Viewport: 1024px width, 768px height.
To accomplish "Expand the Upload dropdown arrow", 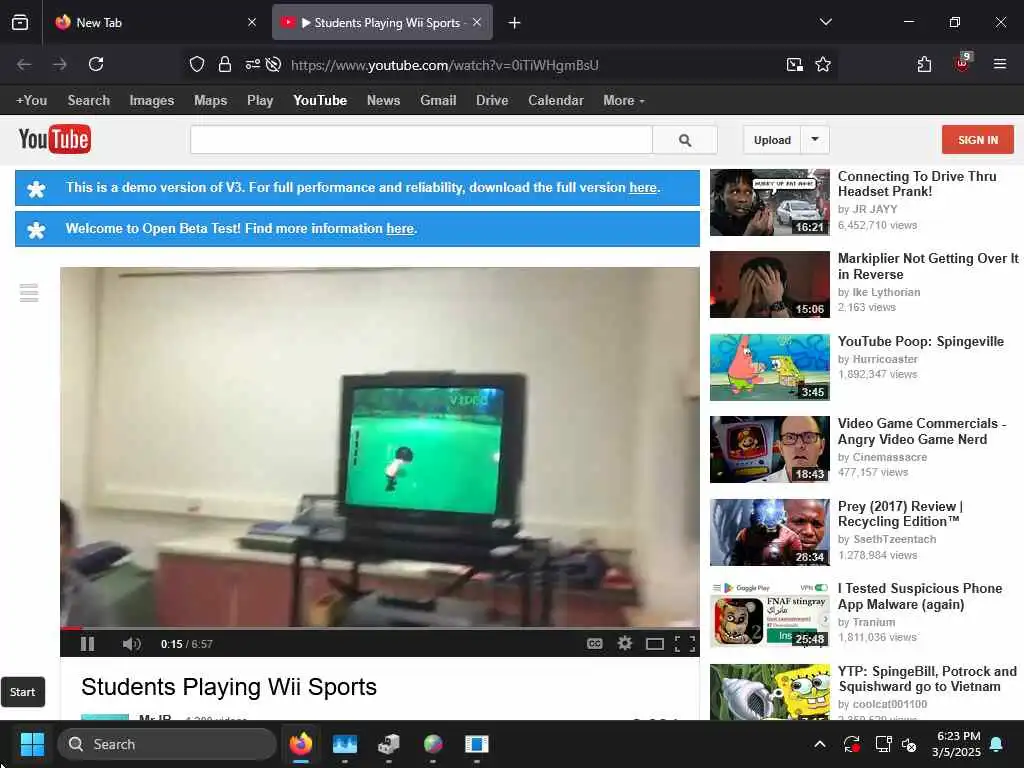I will pos(815,140).
